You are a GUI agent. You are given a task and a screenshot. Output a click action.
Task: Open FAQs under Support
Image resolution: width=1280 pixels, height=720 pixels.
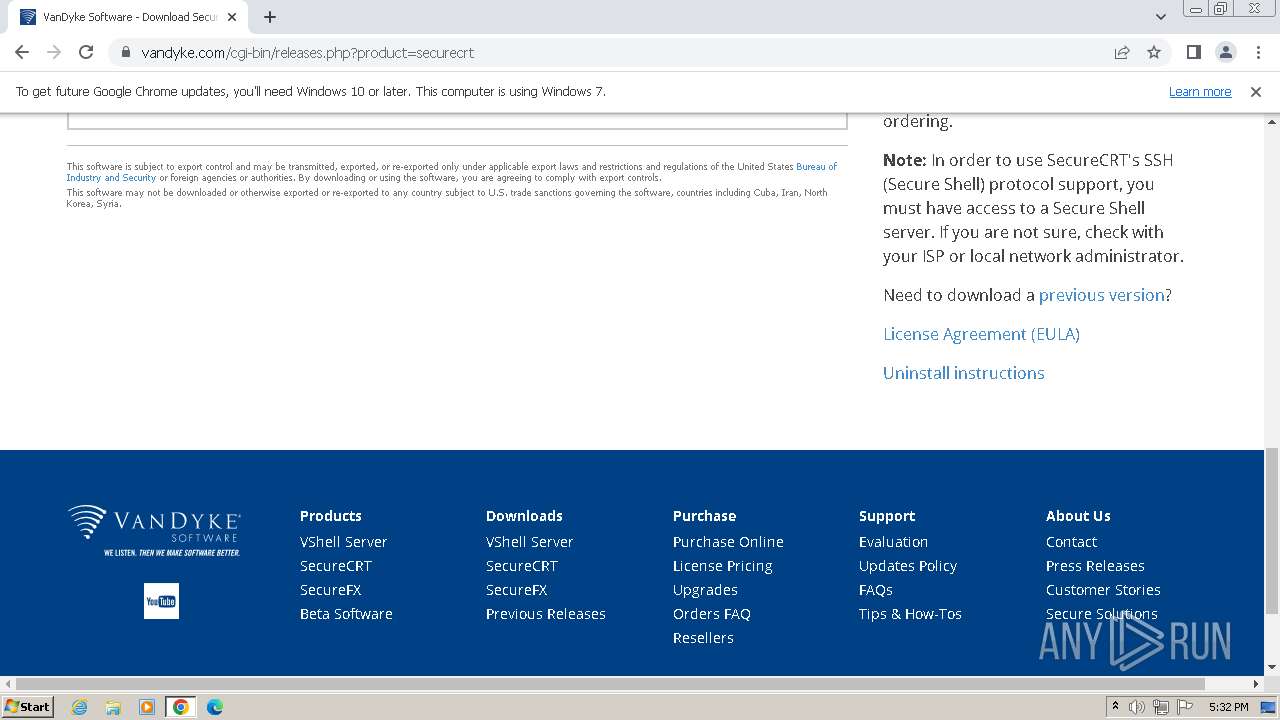coord(876,590)
